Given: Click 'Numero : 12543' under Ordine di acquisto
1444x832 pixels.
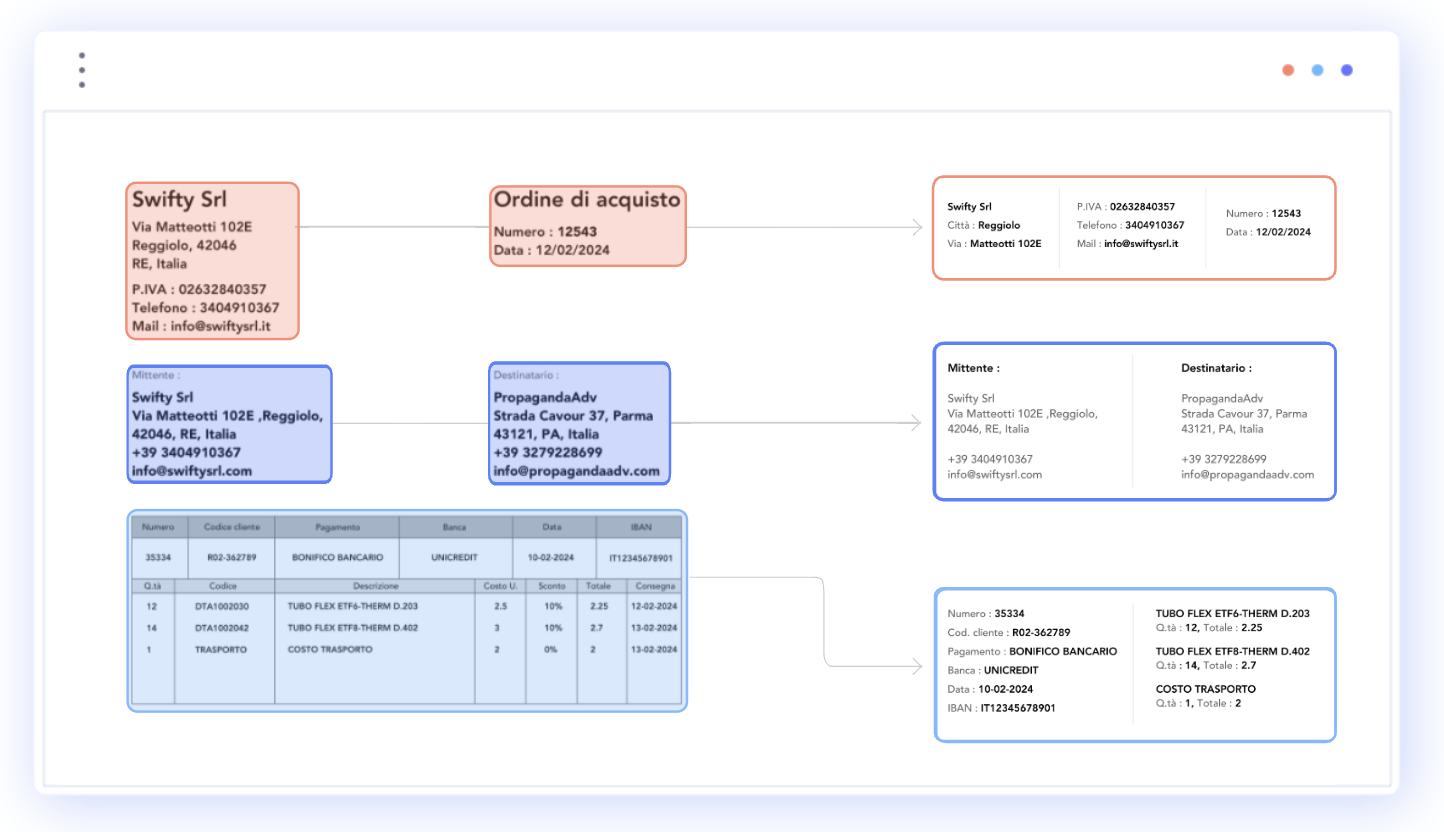Looking at the screenshot, I should 545,232.
